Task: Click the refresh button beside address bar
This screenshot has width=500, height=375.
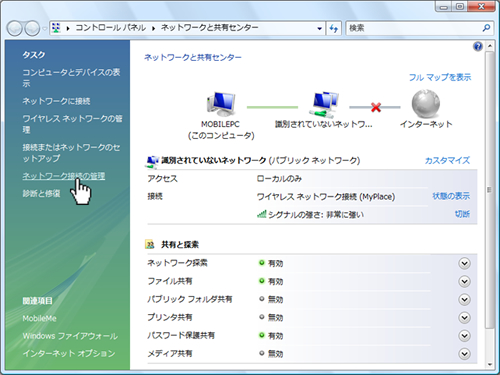Action: (x=333, y=28)
